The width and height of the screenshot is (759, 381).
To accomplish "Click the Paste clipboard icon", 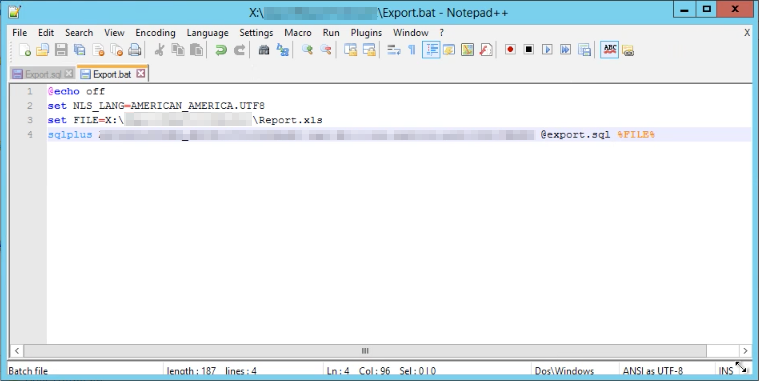I will click(197, 50).
